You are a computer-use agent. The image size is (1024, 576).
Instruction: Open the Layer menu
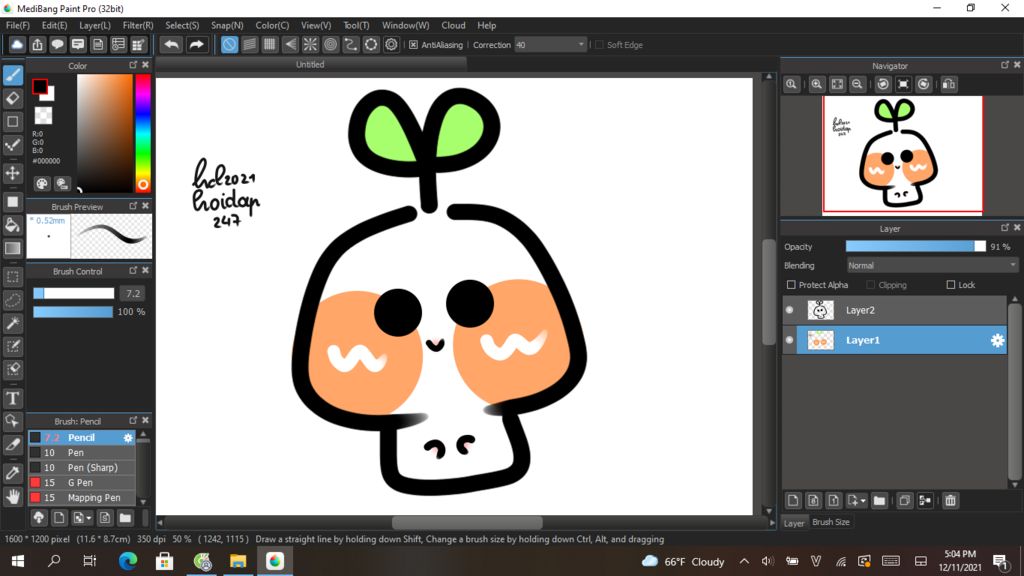tap(95, 25)
